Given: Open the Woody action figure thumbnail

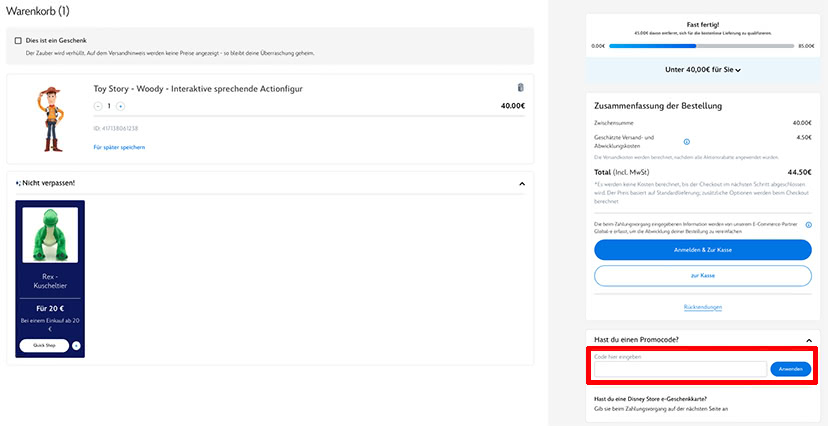Looking at the screenshot, I should [x=51, y=119].
